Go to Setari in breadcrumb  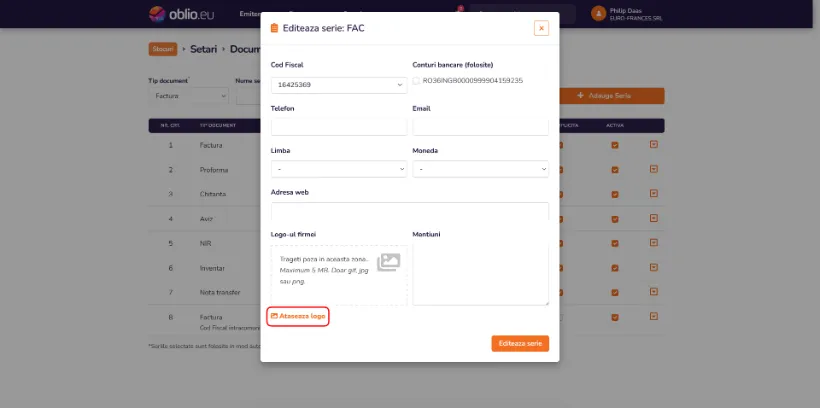[203, 49]
